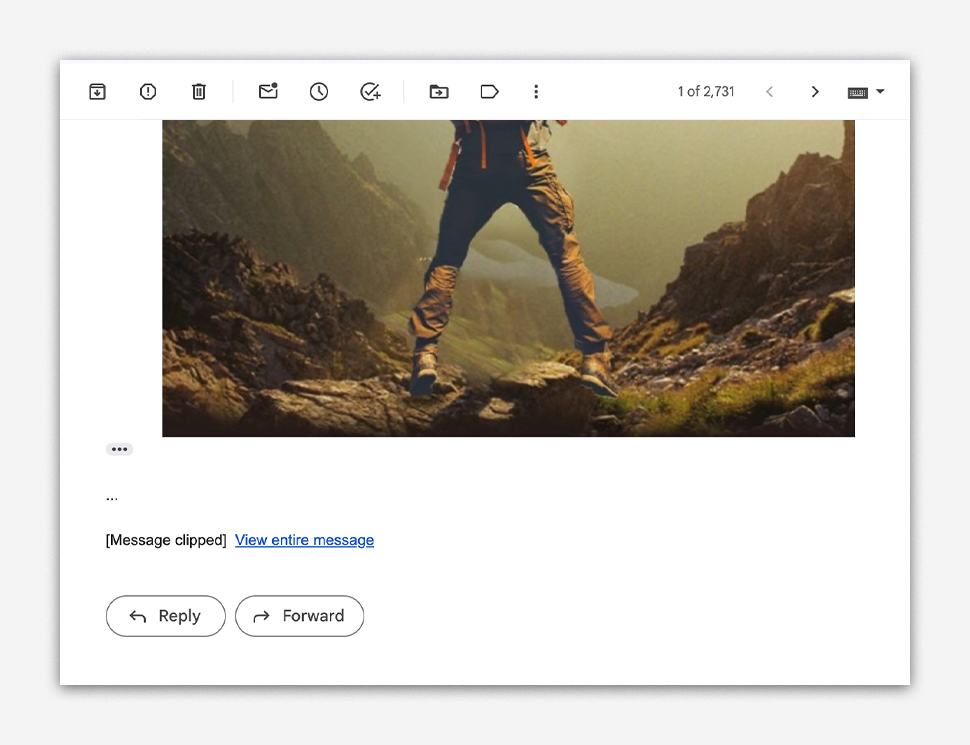Open the View entire message link
This screenshot has height=745, width=970.
click(304, 540)
